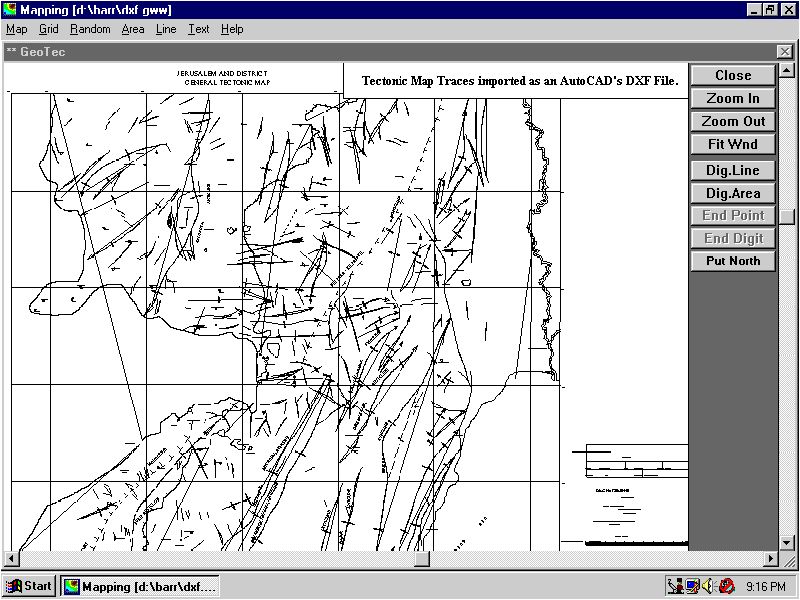
Task: Click the display monitor tray icon
Action: click(692, 586)
